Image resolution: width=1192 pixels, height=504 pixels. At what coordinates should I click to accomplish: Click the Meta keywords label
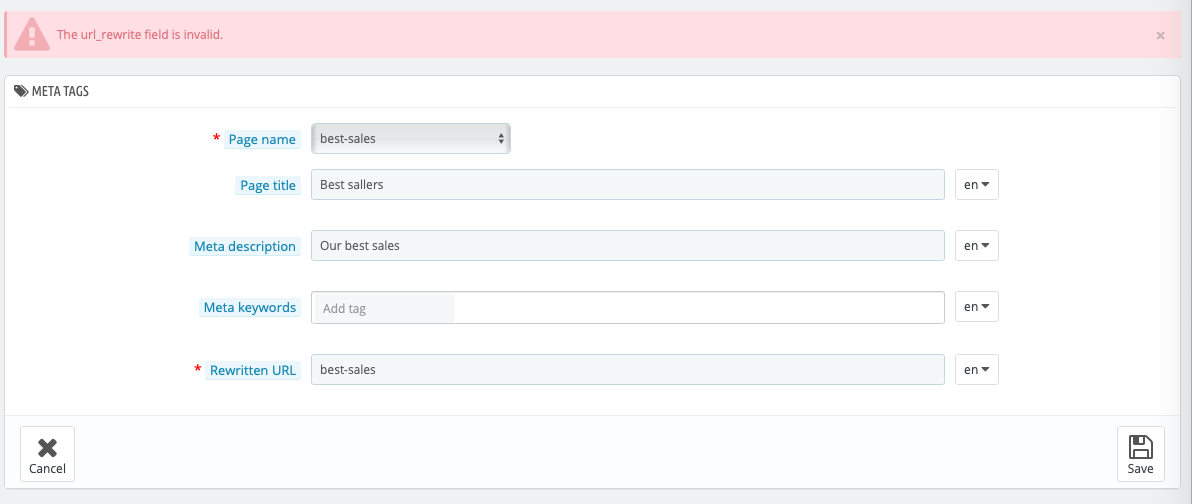(x=249, y=307)
